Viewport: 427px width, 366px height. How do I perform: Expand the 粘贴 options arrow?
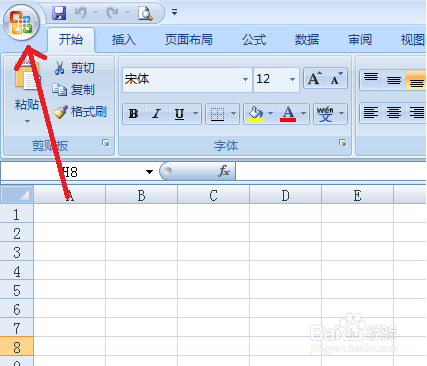[x=27, y=122]
